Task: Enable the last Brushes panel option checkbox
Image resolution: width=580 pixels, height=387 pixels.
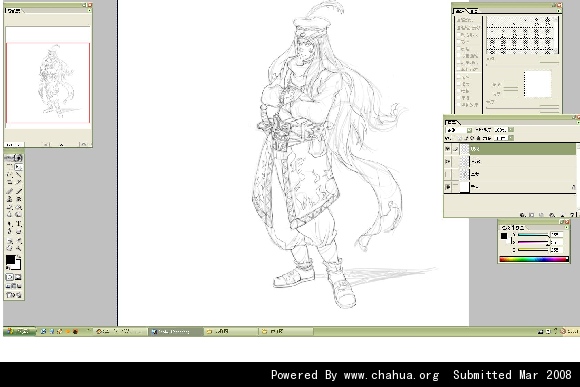Action: click(459, 105)
